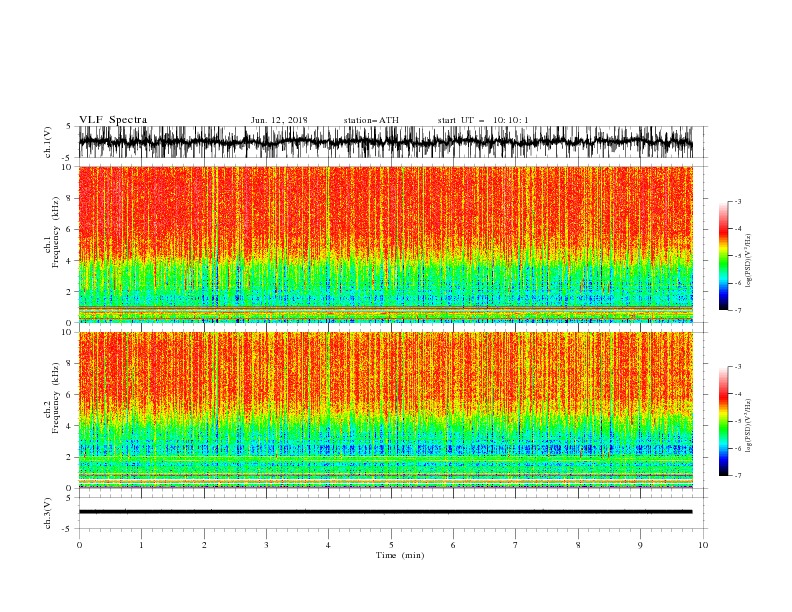Image resolution: width=792 pixels, height=612 pixels.
Task: Click the 'VLF Spectra' title text
Action: (113, 120)
